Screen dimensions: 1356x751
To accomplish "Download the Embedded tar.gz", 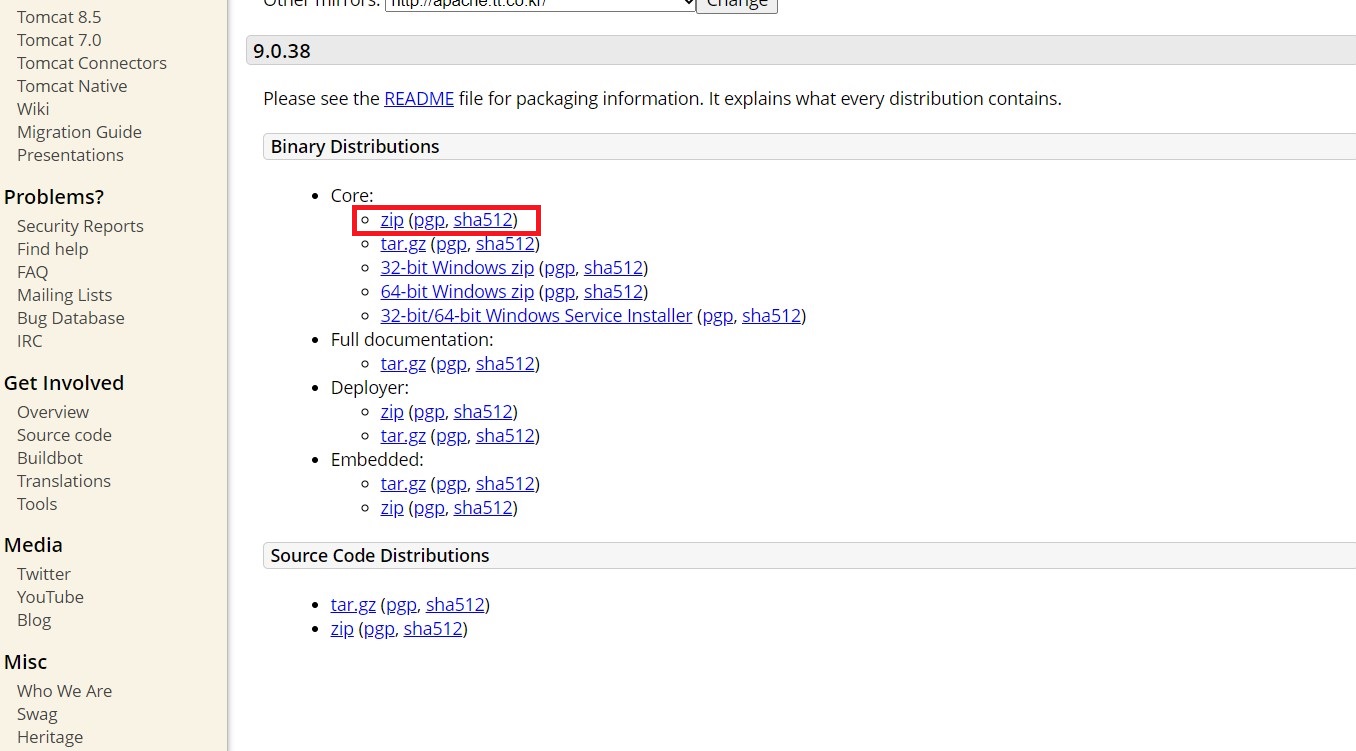I will pos(403,484).
